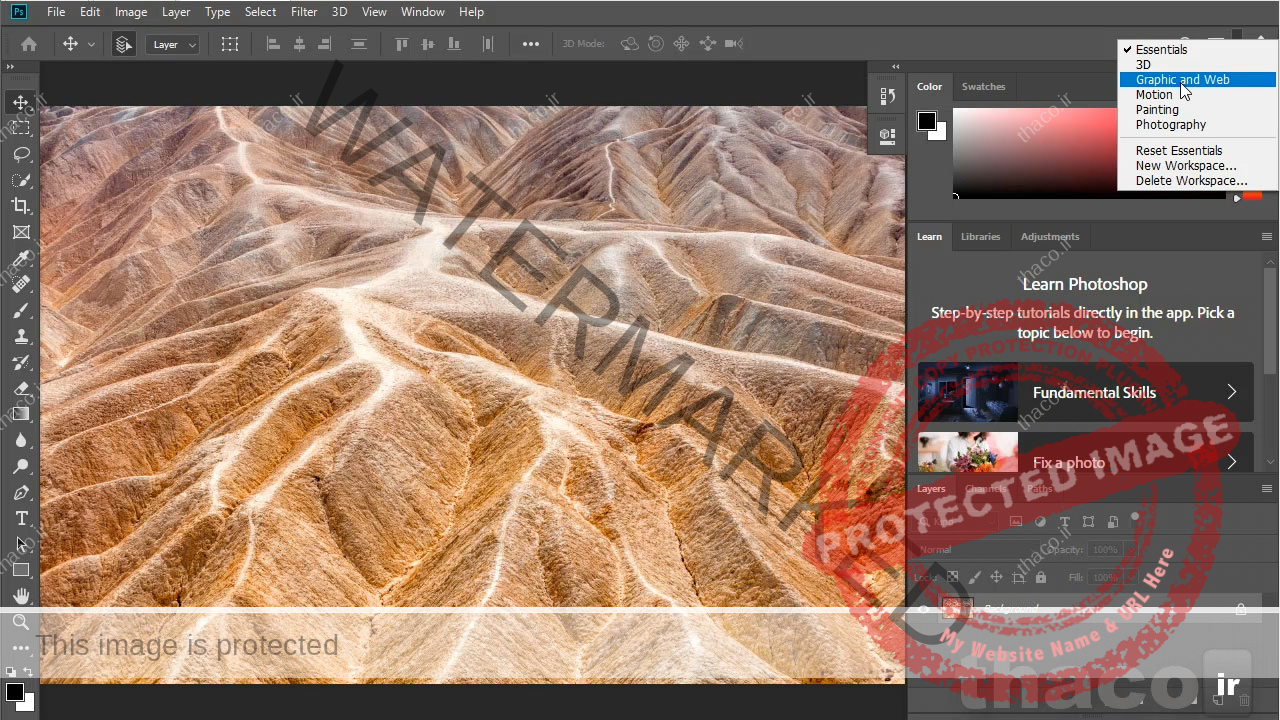Select the Pen tool
1280x720 pixels.
(x=21, y=492)
